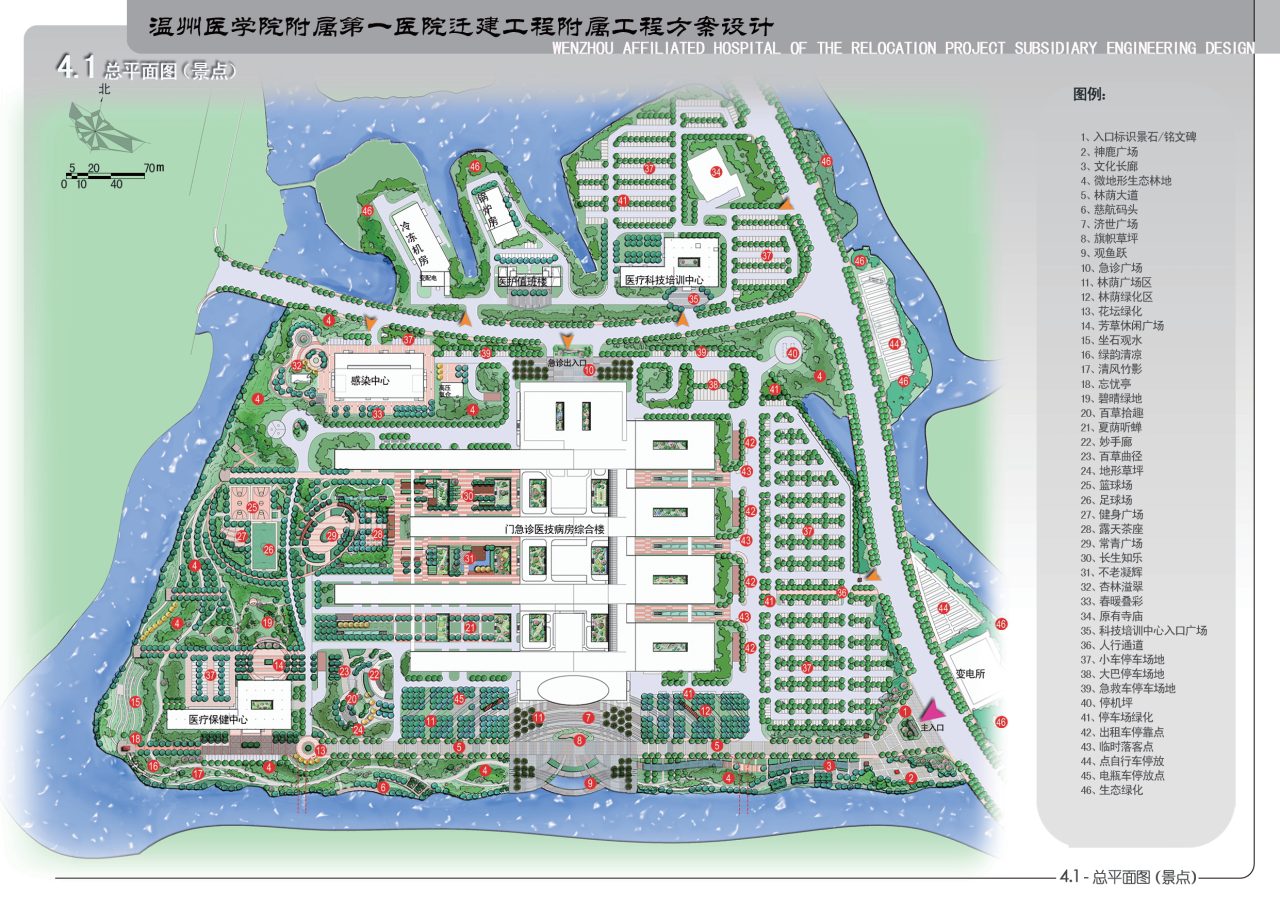Click the 变电所 label on the map
This screenshot has width=1280, height=905.
tap(970, 674)
